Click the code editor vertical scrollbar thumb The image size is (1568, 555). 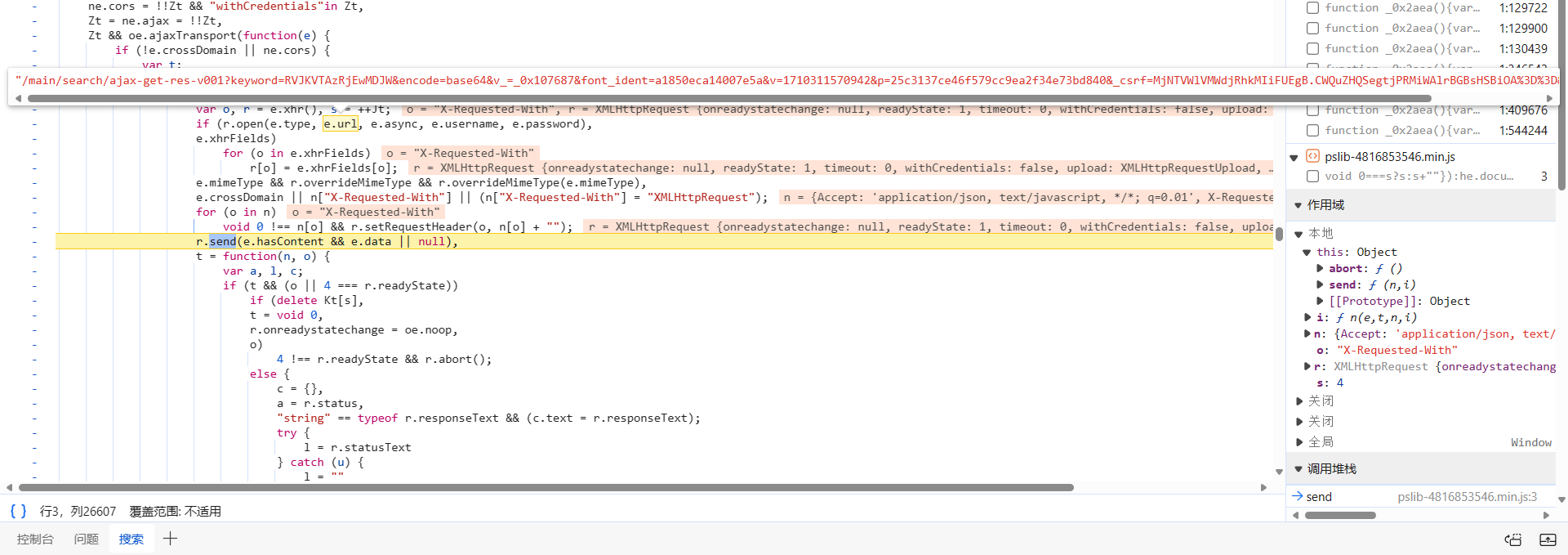pos(1279,234)
